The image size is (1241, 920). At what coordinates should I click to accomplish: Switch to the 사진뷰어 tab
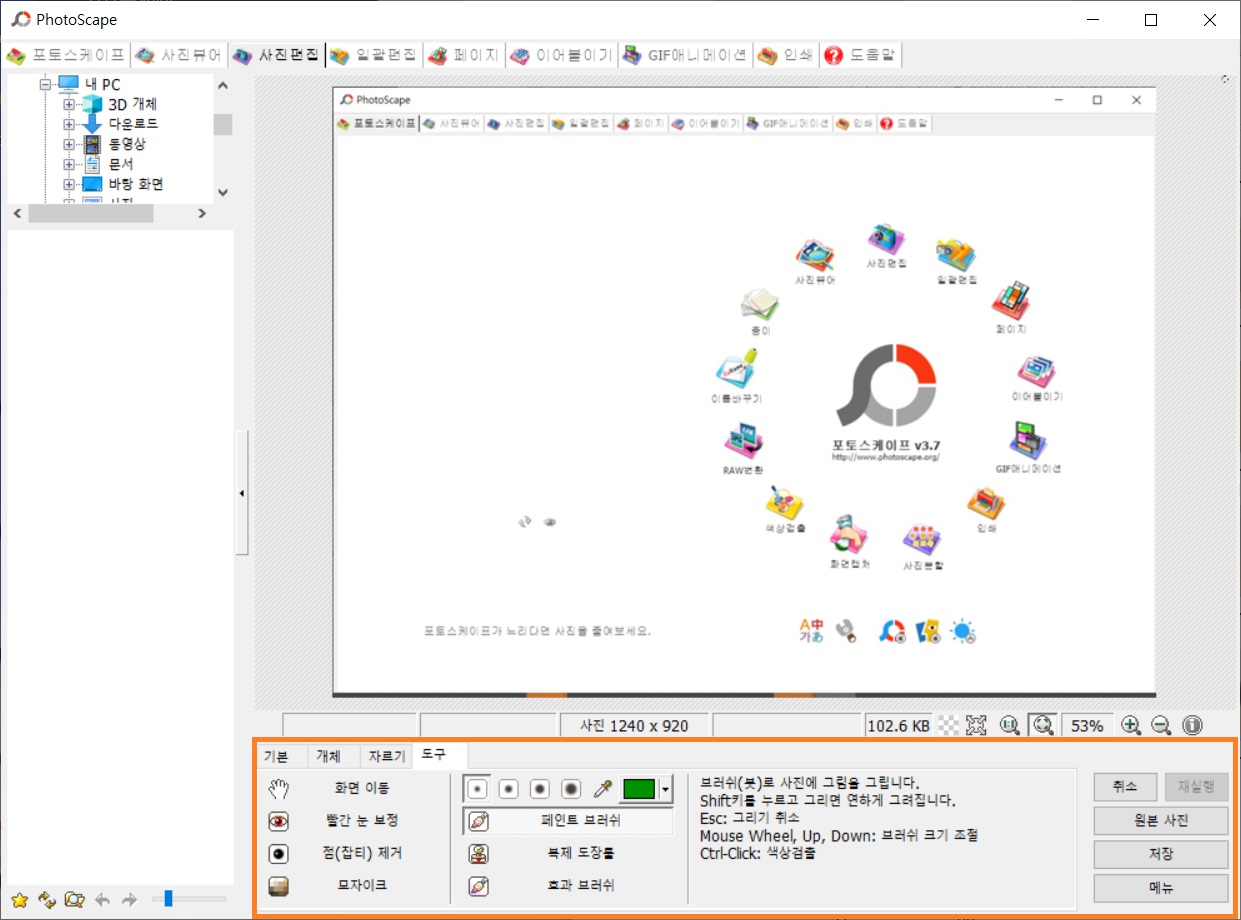pyautogui.click(x=178, y=55)
